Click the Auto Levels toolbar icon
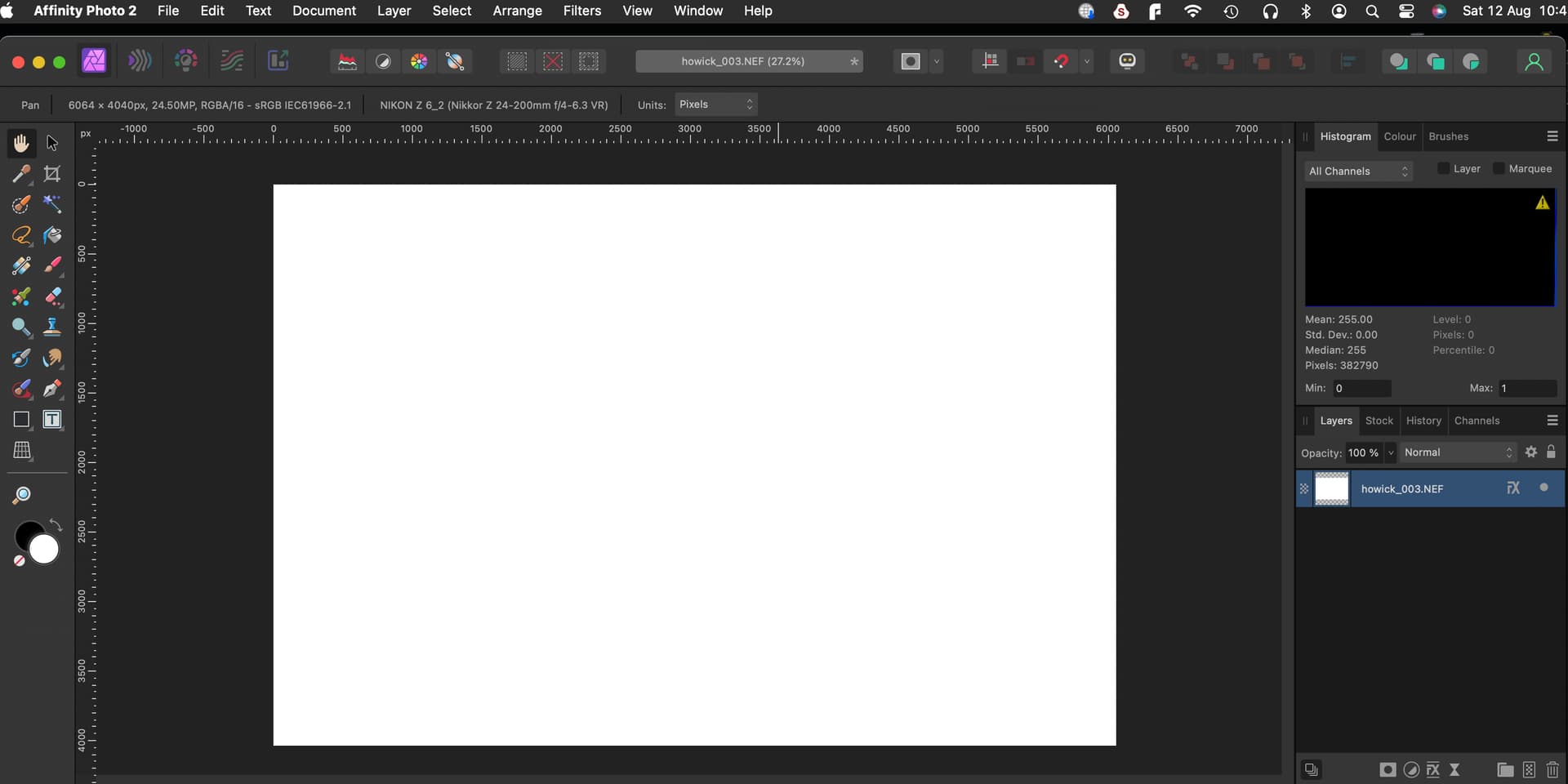This screenshot has width=1568, height=784. click(347, 61)
